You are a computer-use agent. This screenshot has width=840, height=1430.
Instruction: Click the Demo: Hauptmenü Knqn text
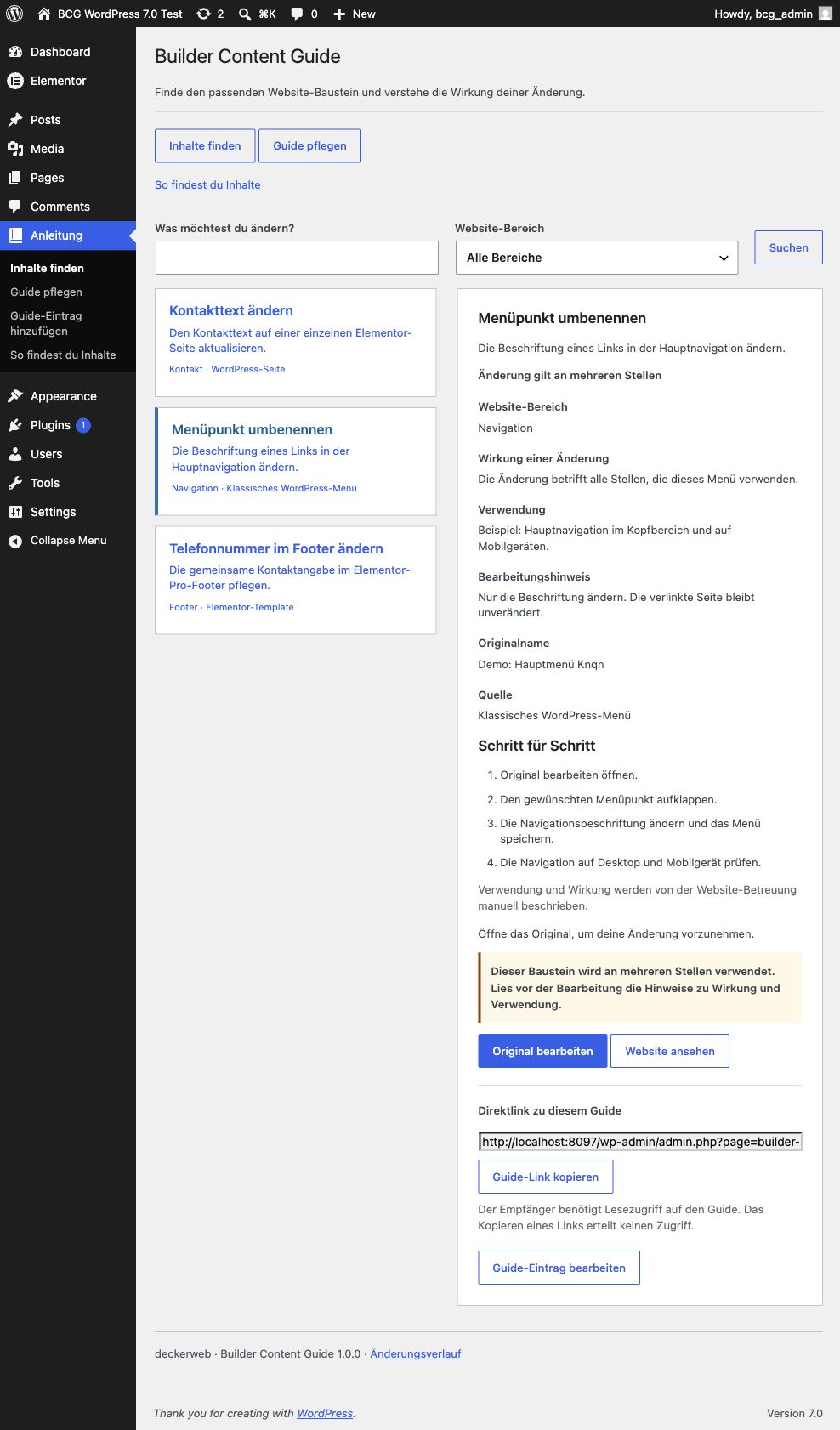[541, 664]
